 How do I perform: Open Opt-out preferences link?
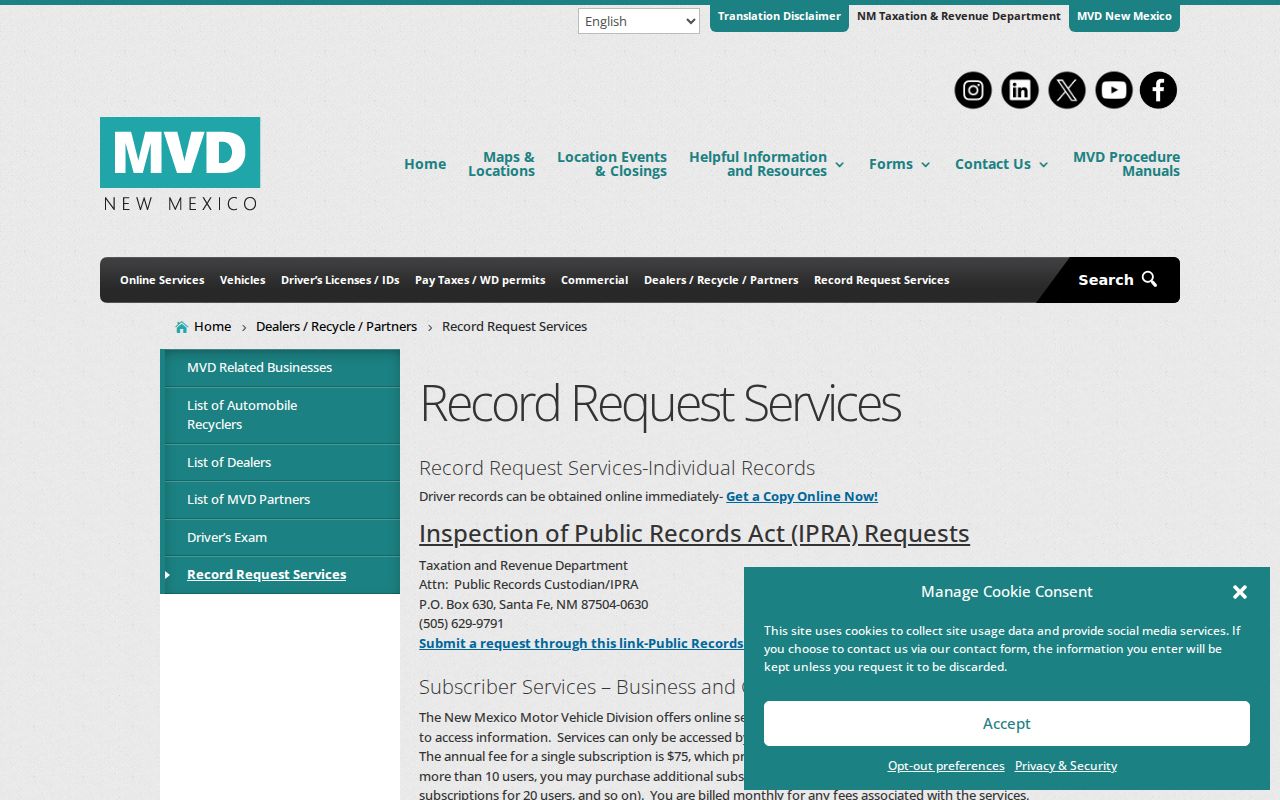[946, 766]
